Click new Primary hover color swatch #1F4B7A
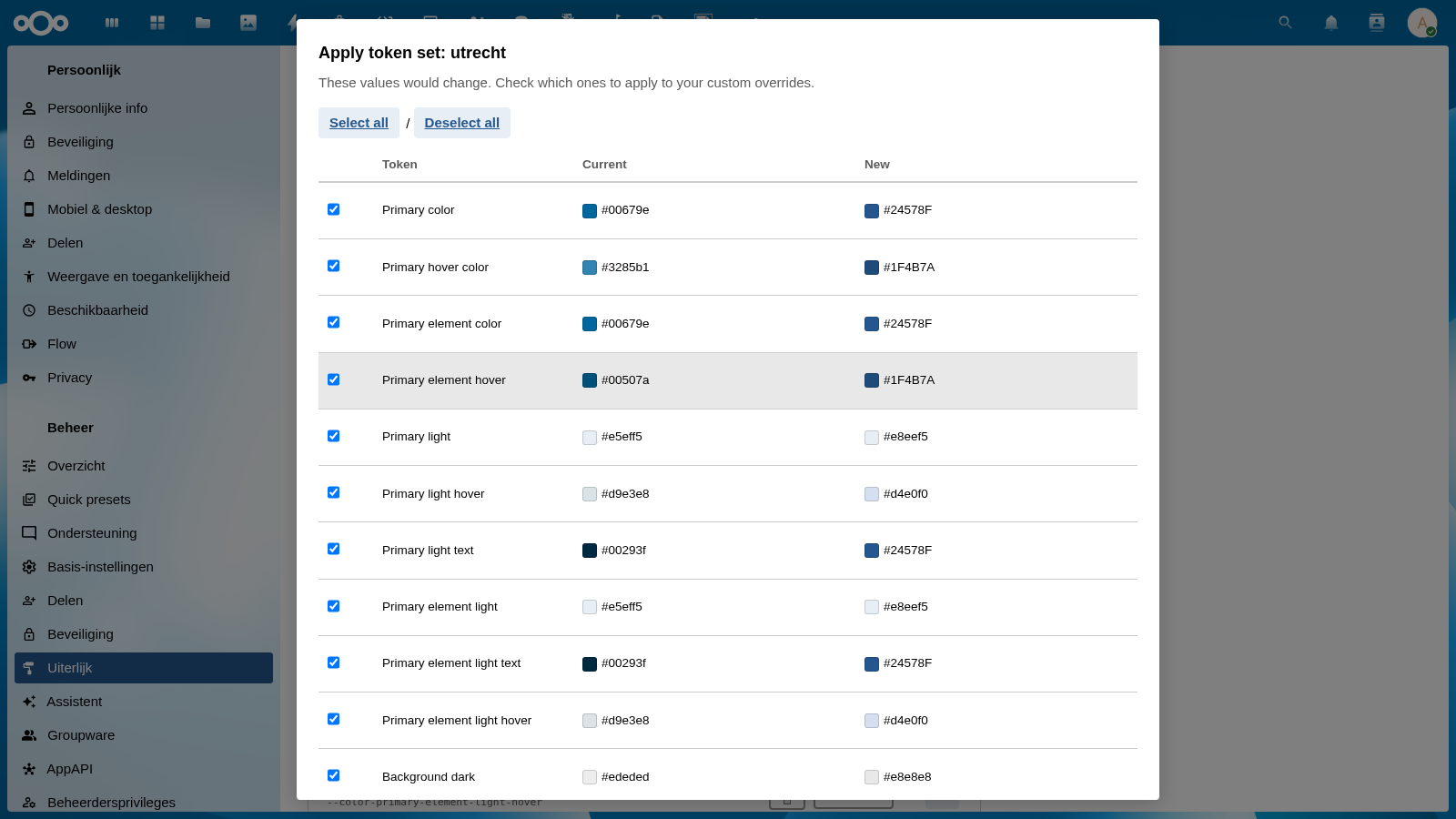The width and height of the screenshot is (1456, 819). (x=872, y=268)
